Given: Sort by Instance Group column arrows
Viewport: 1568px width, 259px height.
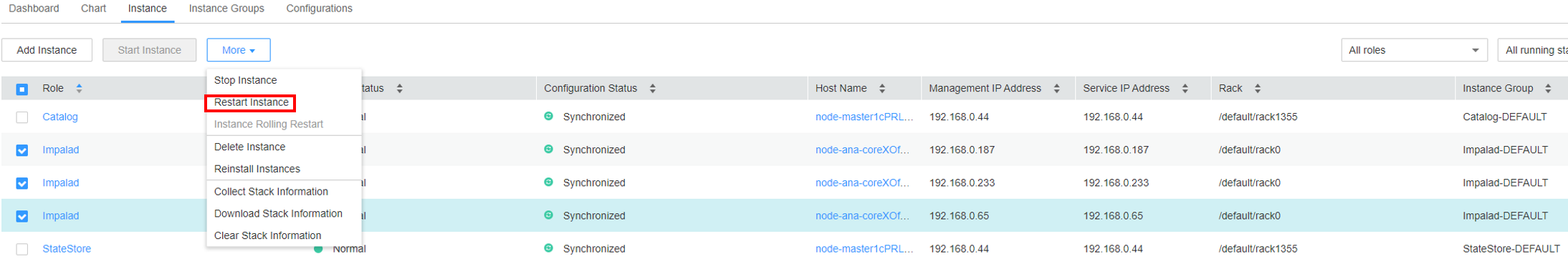Looking at the screenshot, I should (1548, 89).
